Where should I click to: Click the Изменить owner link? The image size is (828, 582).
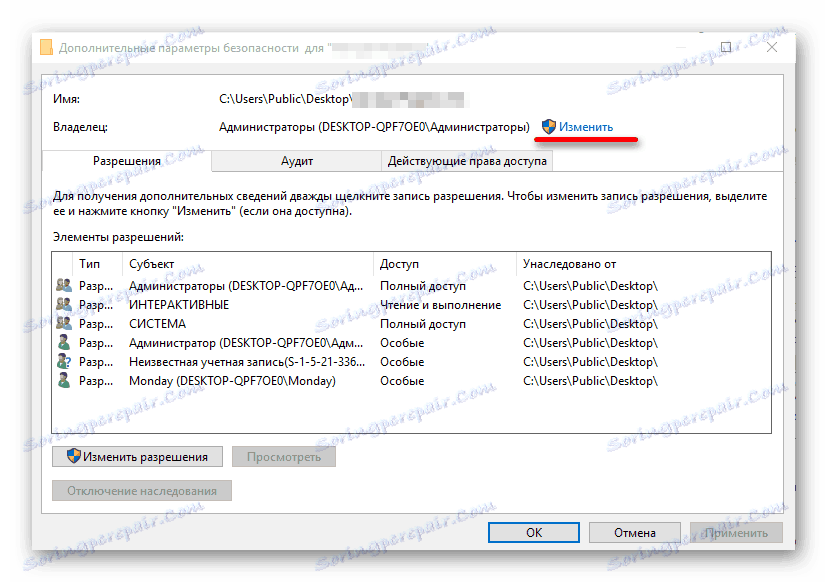[x=586, y=127]
